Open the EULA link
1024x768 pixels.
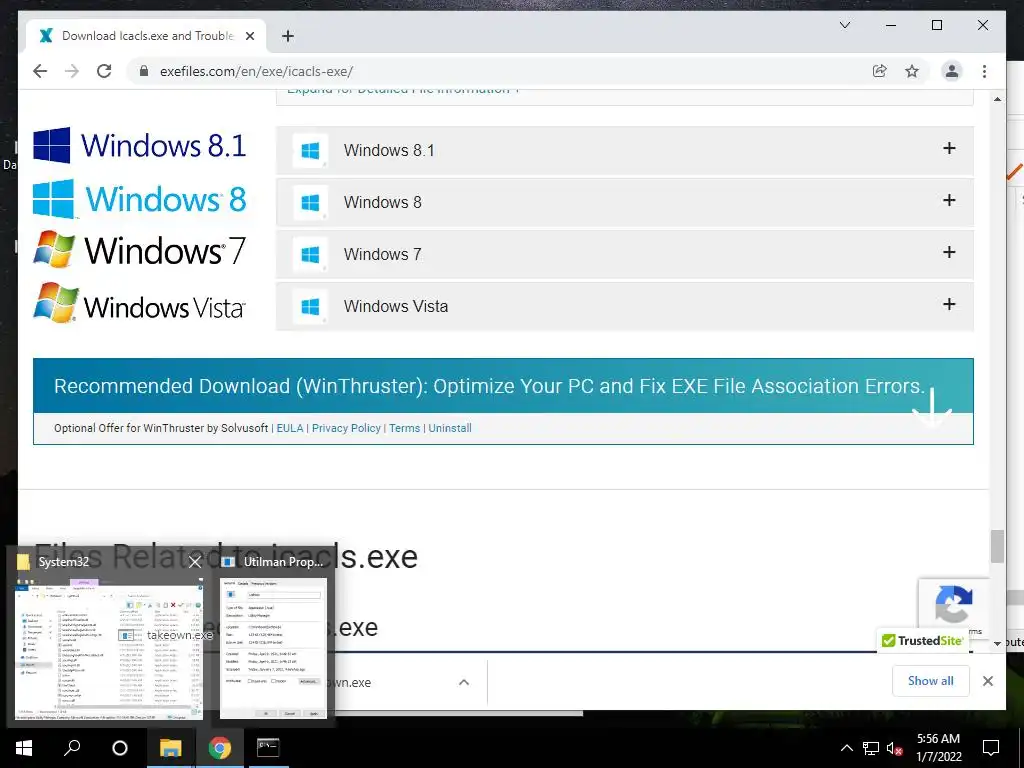point(290,428)
